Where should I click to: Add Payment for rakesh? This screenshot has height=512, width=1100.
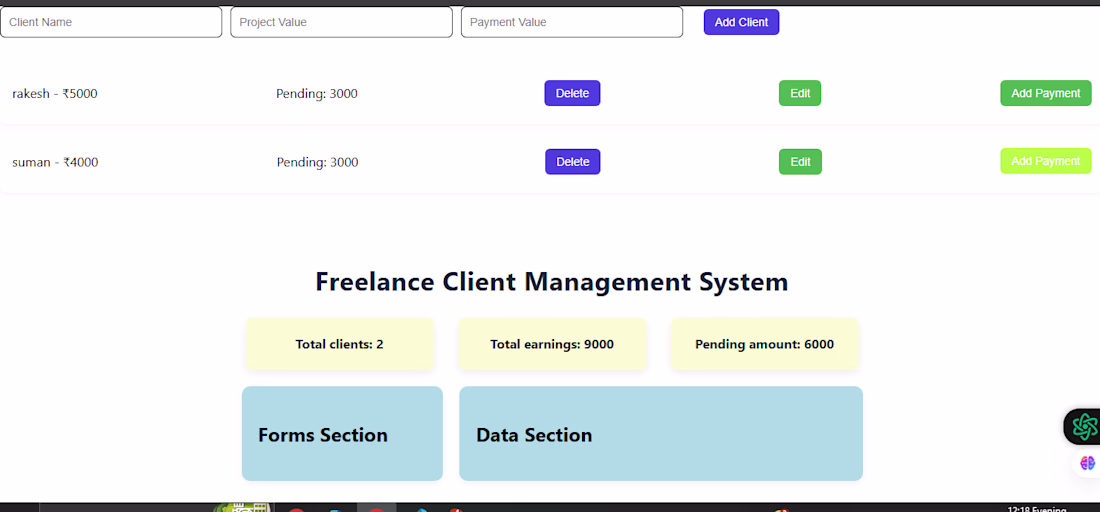(x=1046, y=93)
